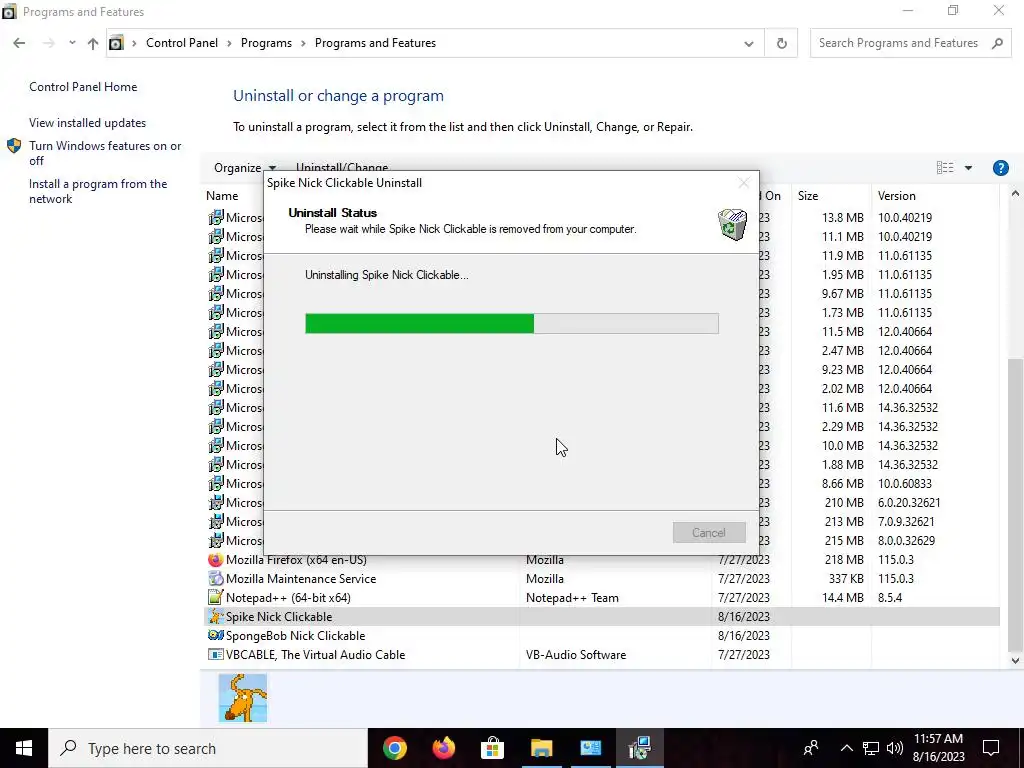Select Programs and Features breadcrumb
The image size is (1024, 768).
pos(376,43)
